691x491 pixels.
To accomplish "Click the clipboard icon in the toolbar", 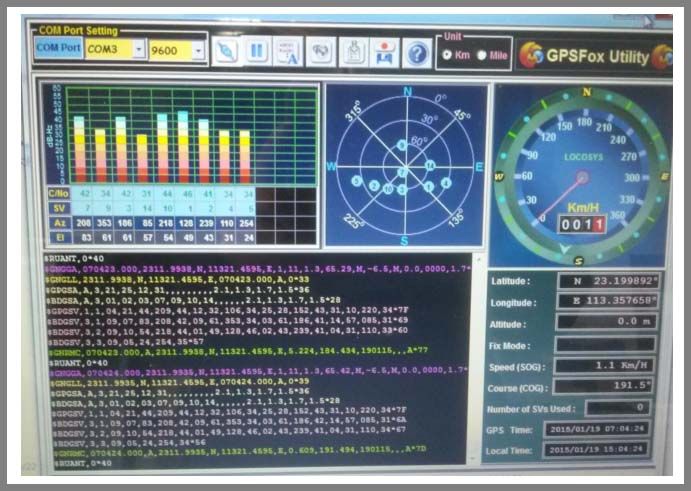I will click(353, 51).
